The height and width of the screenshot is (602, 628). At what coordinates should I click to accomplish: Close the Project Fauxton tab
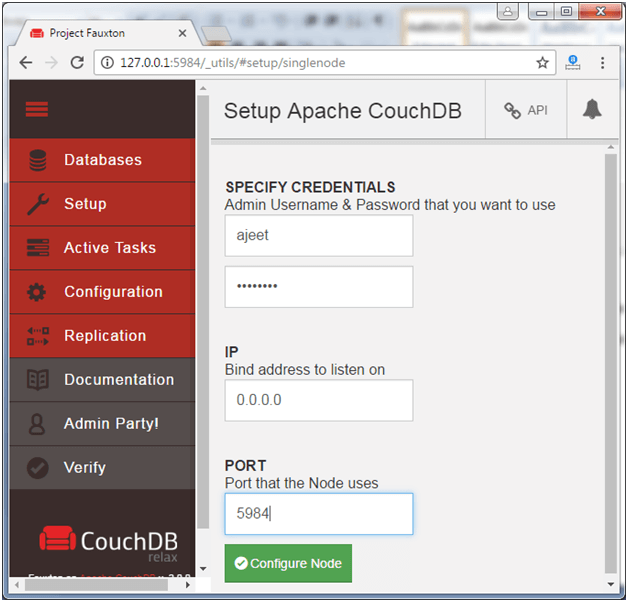[x=182, y=33]
